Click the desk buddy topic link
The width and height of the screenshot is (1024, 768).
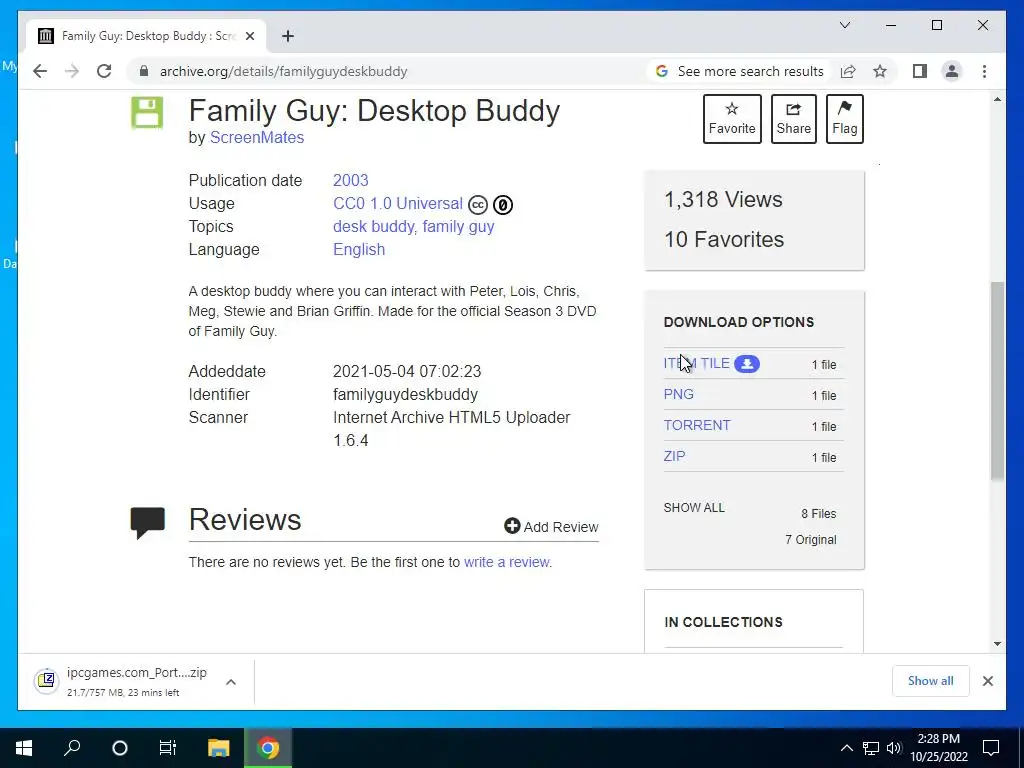click(374, 227)
